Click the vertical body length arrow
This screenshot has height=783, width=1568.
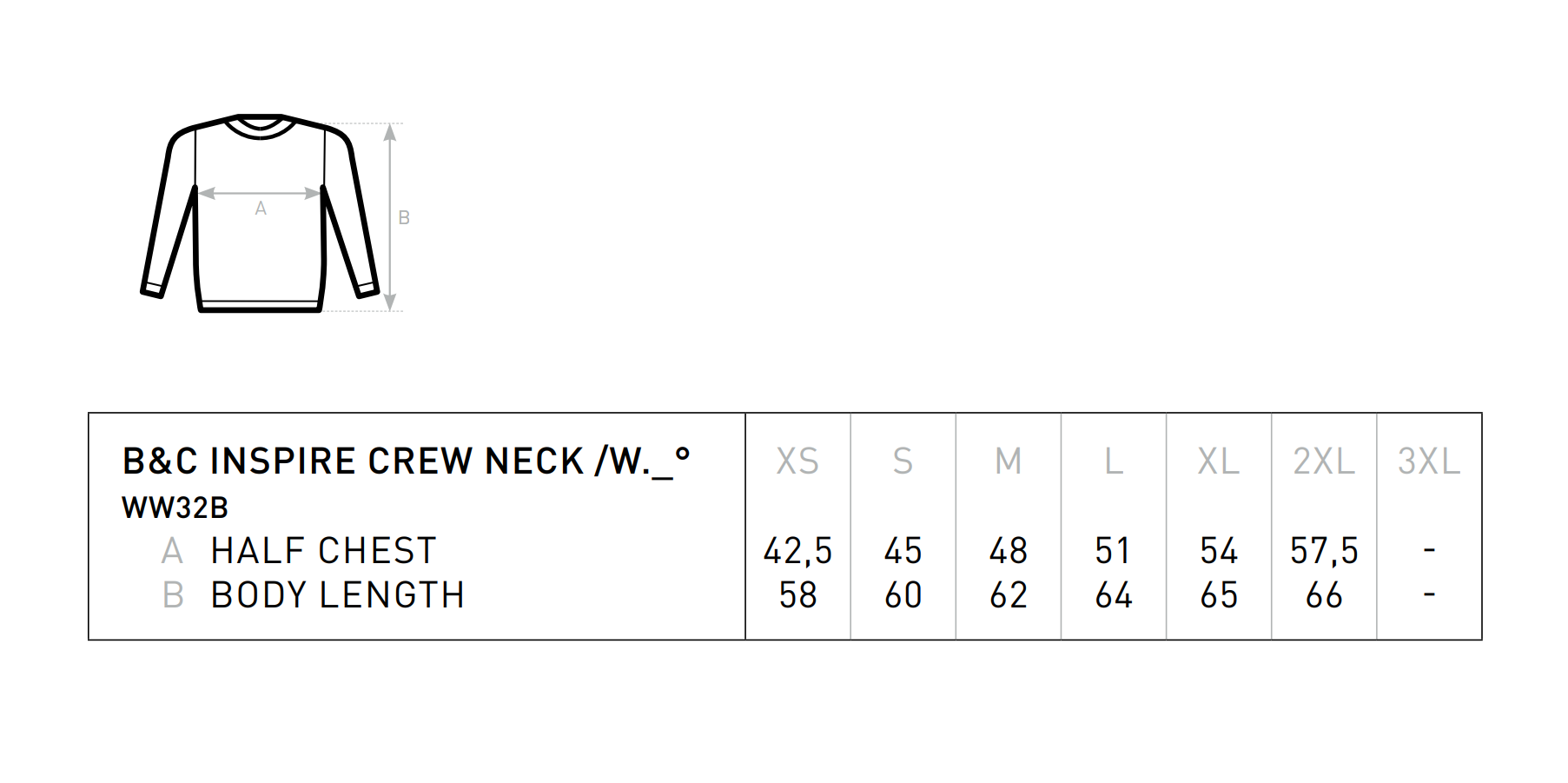pyautogui.click(x=390, y=217)
